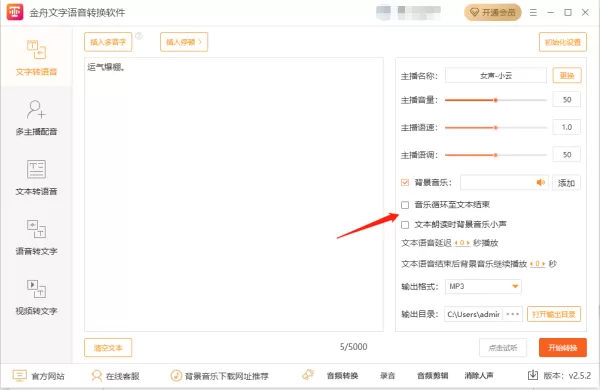The height and width of the screenshot is (390, 600).
Task: Increase 文本语音延迟 seconds right arrow
Action: coord(468,243)
